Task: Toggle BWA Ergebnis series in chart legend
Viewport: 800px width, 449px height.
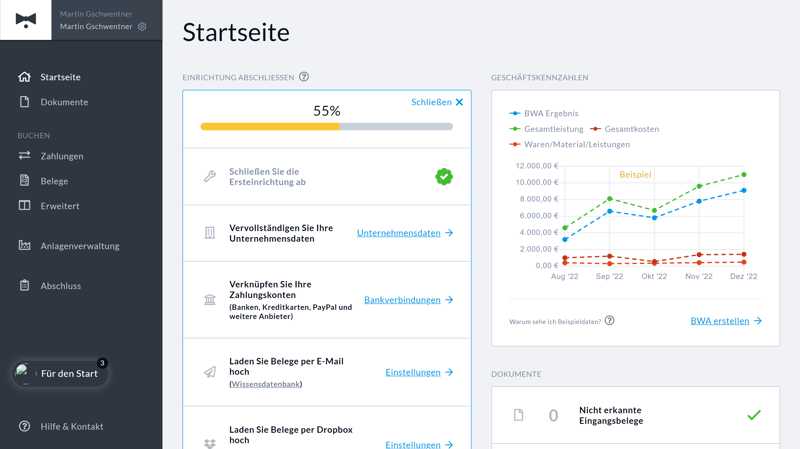Action: pos(544,113)
